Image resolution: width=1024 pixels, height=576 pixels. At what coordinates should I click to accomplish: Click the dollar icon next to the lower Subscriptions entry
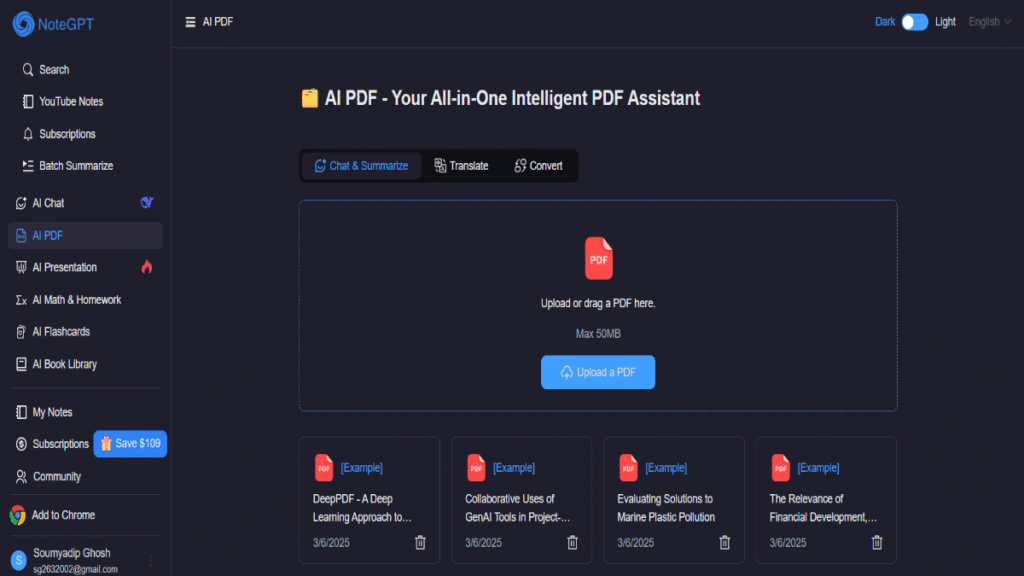point(21,444)
